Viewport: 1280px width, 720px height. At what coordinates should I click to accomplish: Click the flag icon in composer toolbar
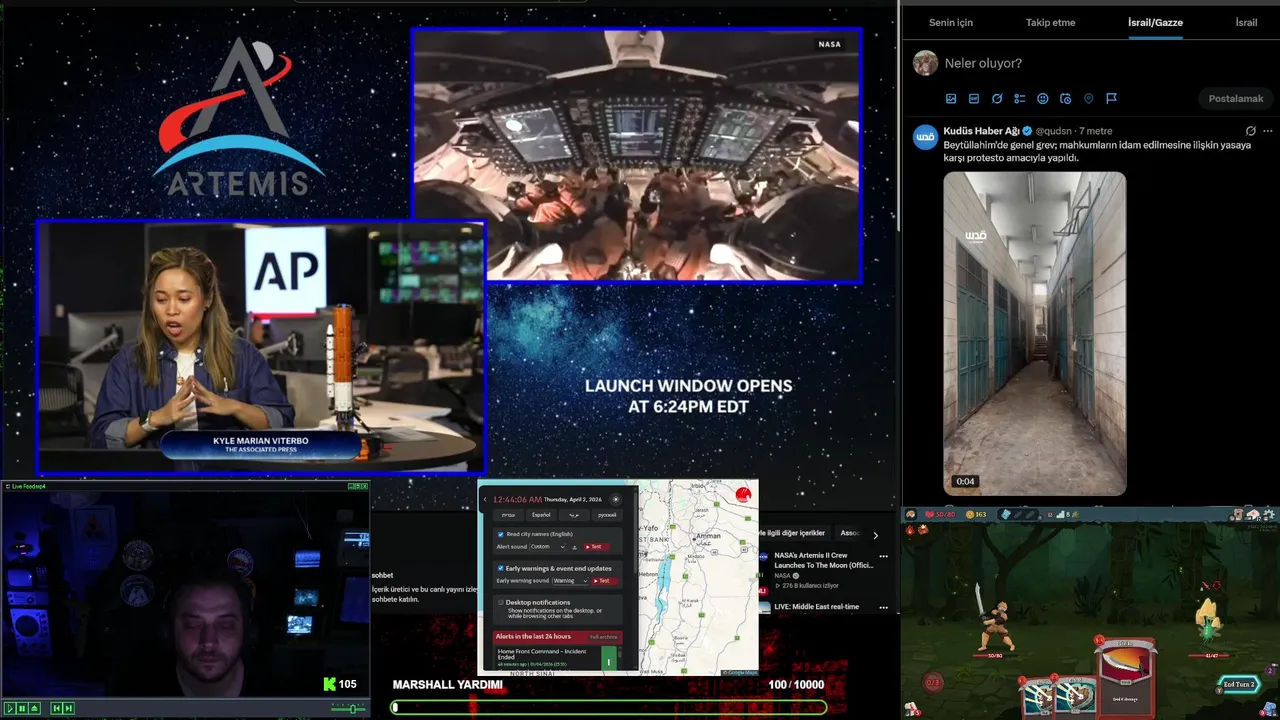[1111, 99]
